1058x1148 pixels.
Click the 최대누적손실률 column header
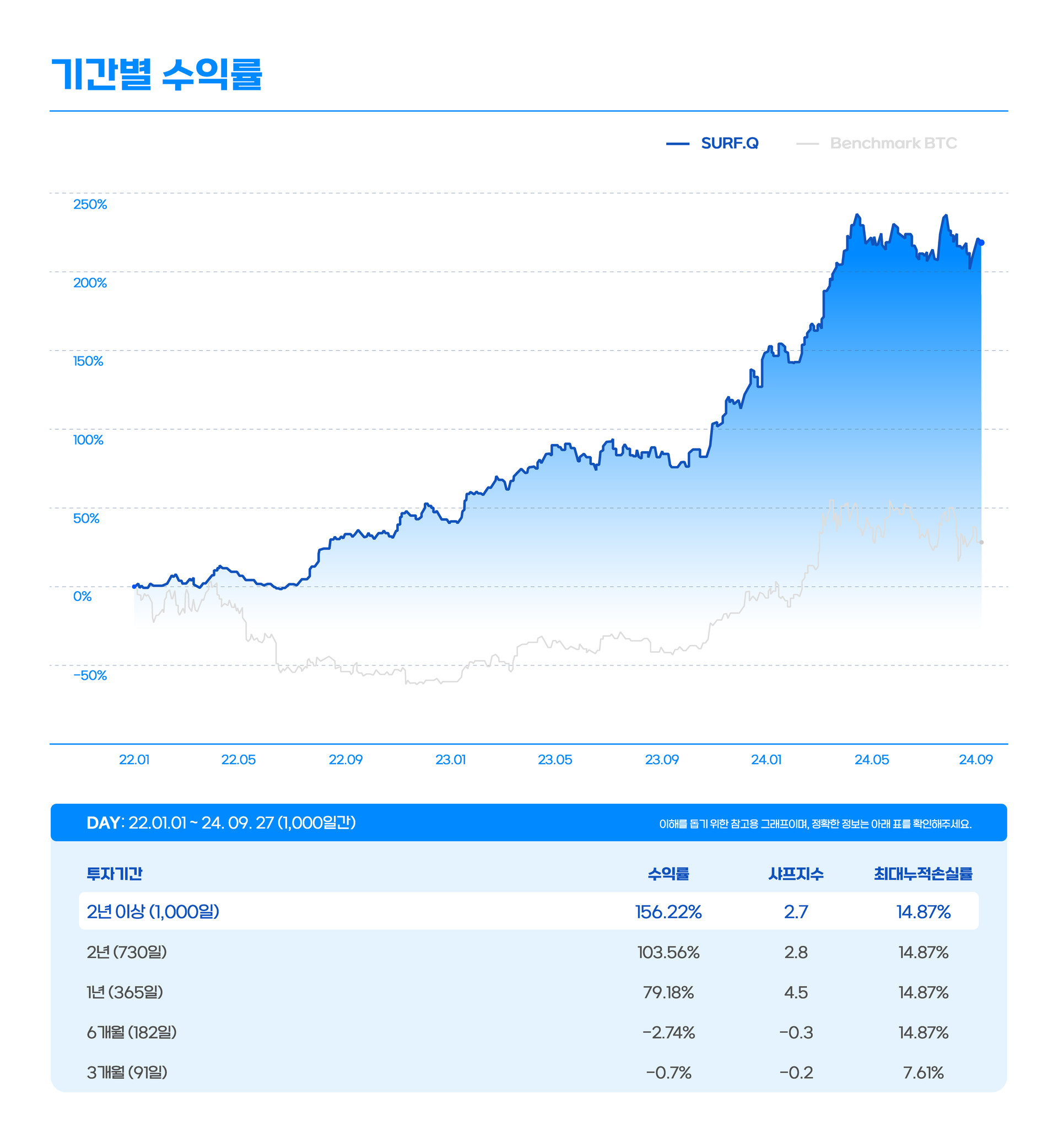coord(923,873)
